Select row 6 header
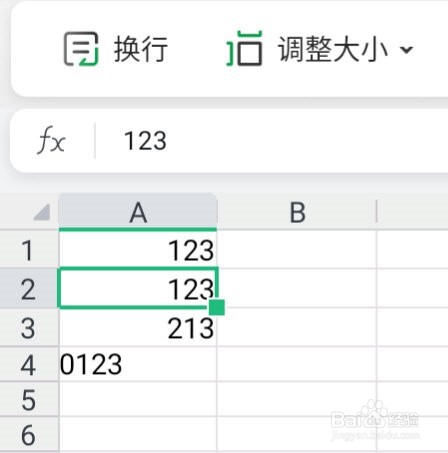The image size is (448, 453). tap(29, 434)
